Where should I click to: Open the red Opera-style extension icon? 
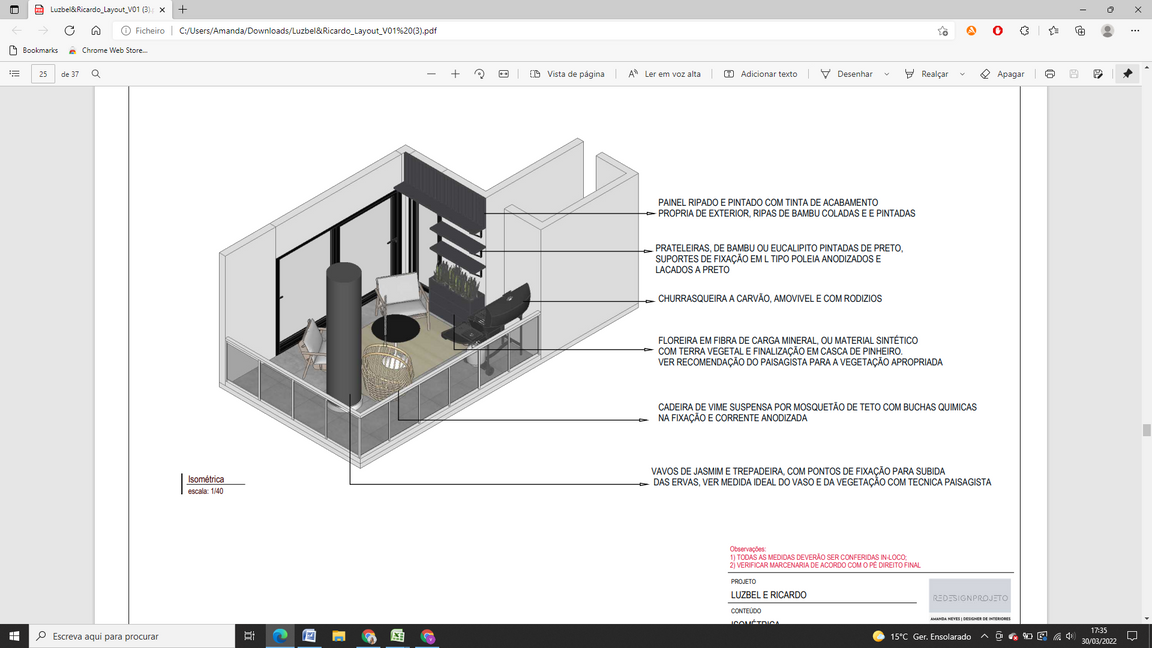[x=998, y=31]
